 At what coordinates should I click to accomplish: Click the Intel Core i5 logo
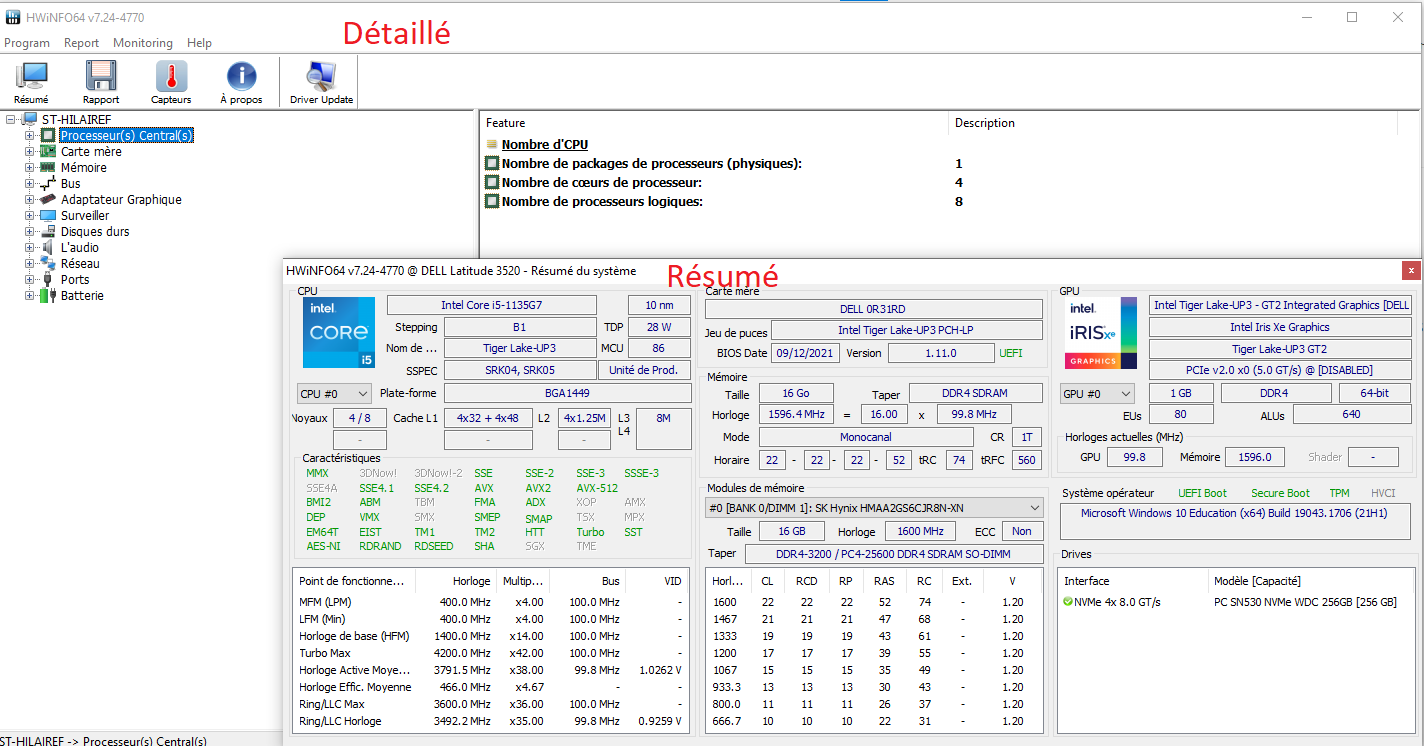(x=339, y=333)
